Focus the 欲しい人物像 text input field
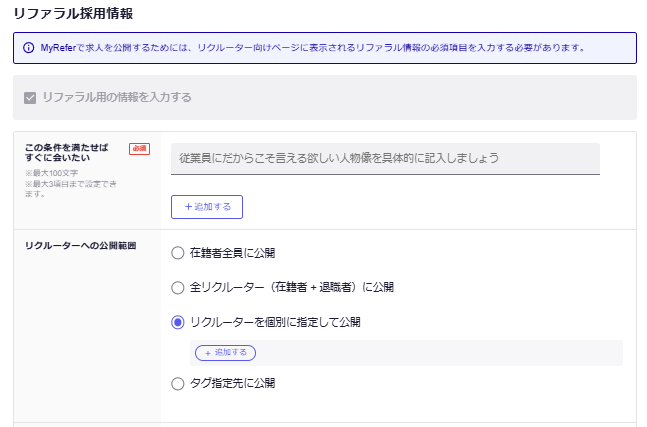 pos(385,158)
